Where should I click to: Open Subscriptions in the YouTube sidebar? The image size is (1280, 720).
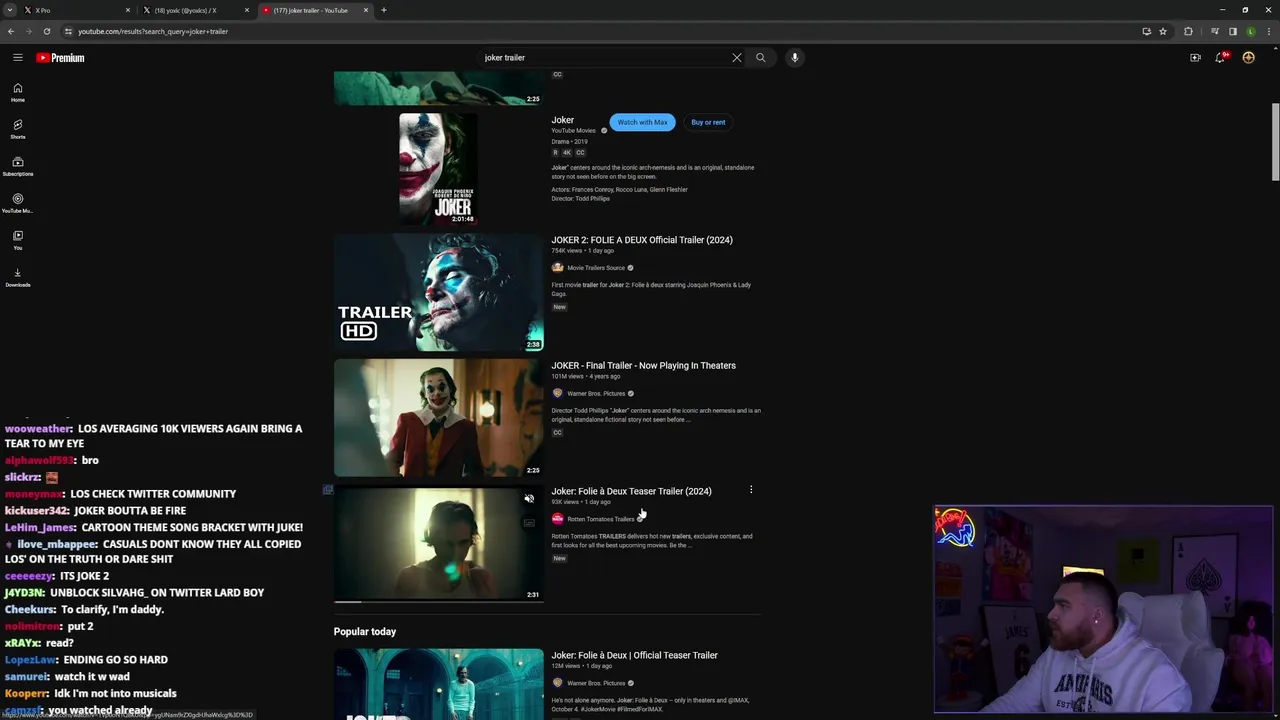click(x=18, y=166)
